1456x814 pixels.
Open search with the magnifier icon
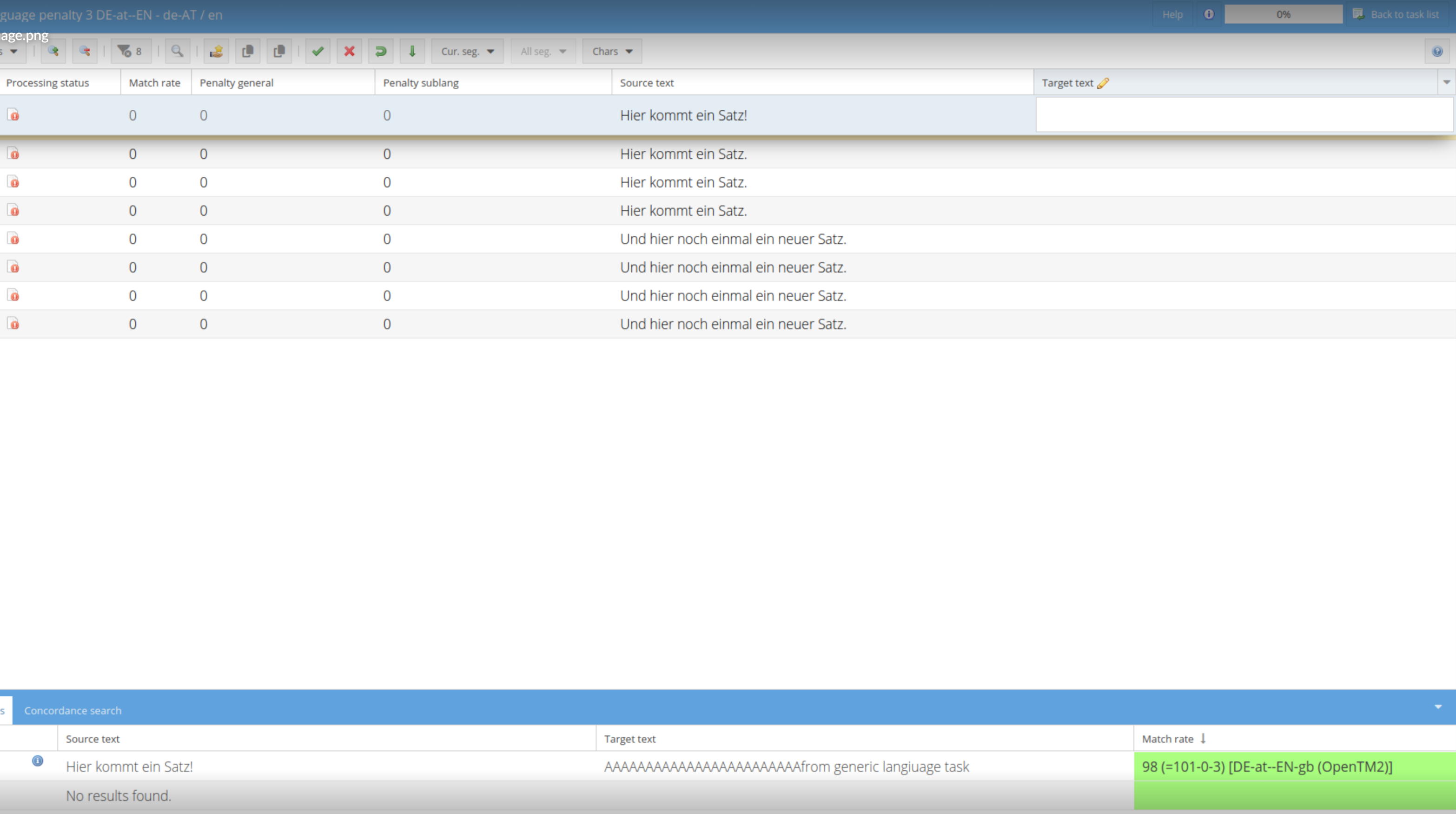pos(177,52)
